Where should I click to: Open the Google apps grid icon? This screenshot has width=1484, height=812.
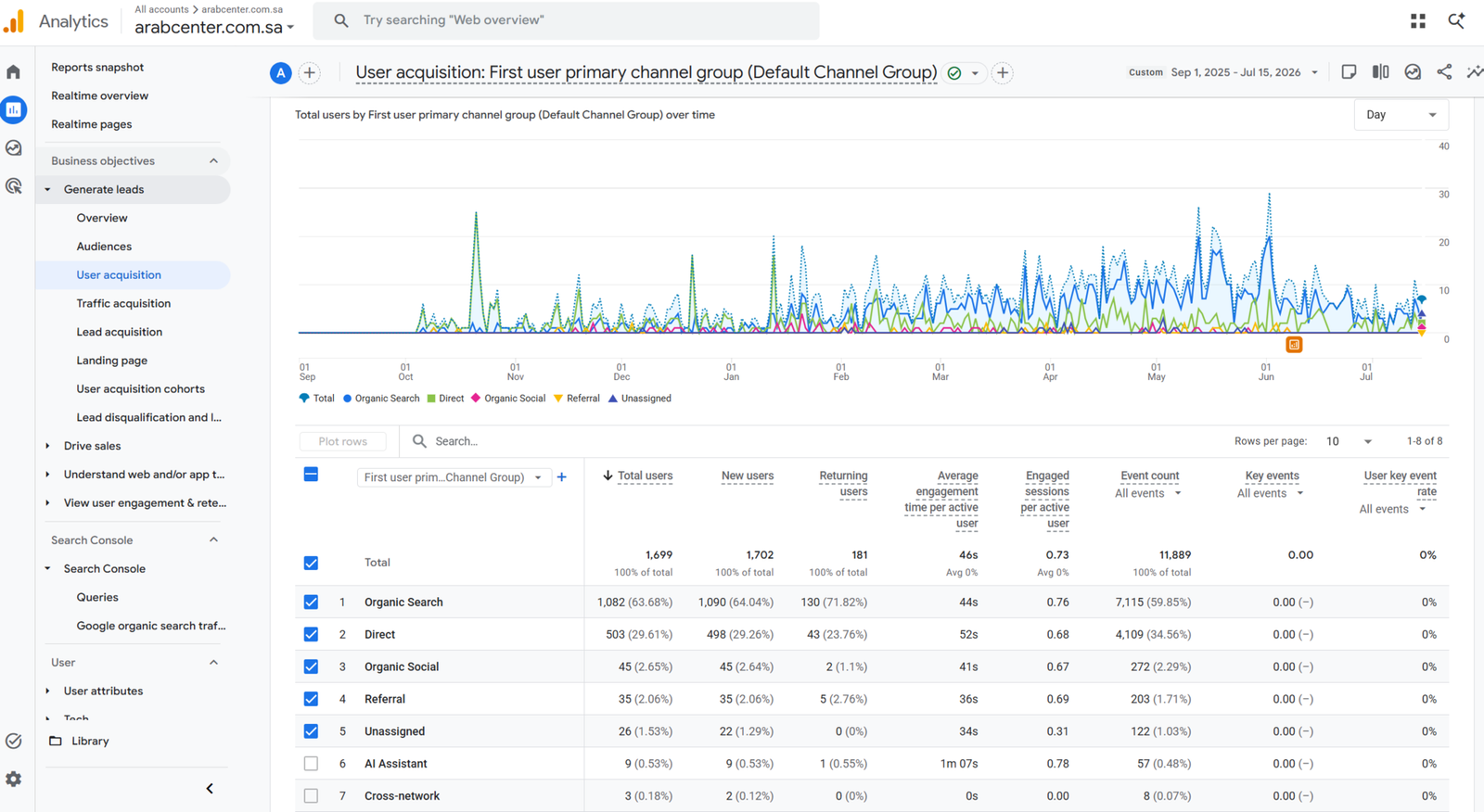point(1418,20)
